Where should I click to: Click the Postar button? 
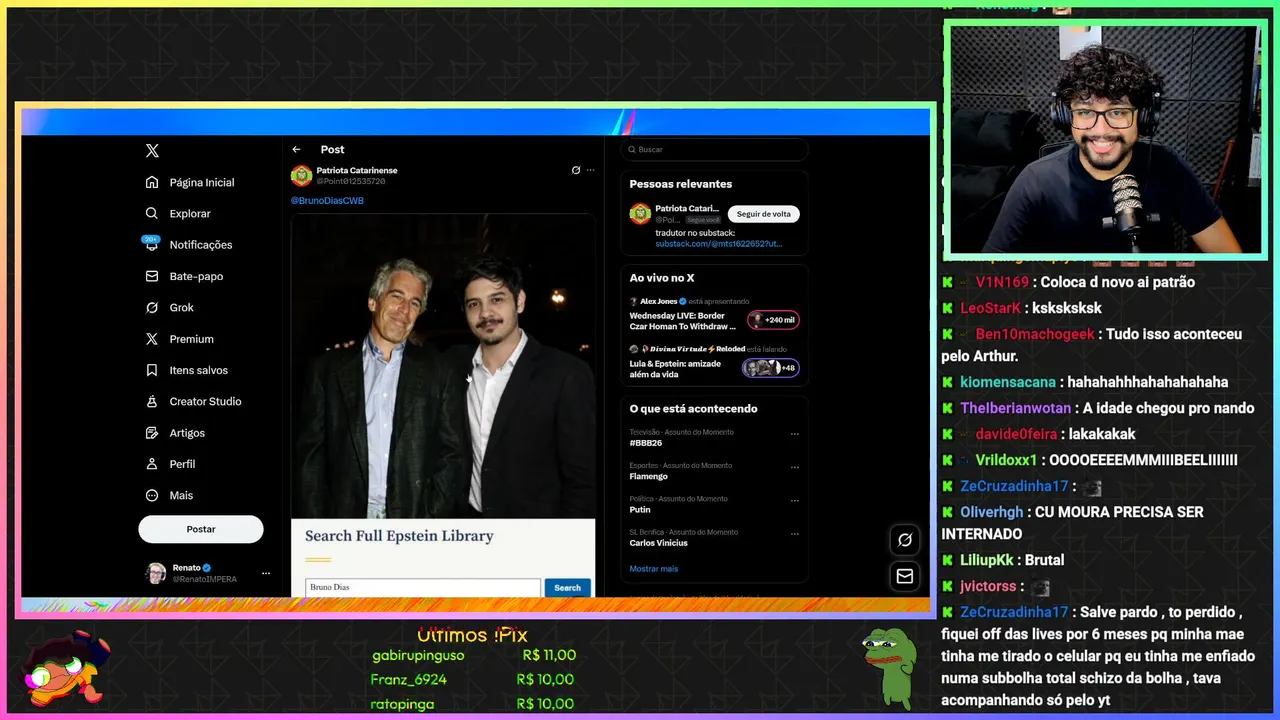point(201,529)
